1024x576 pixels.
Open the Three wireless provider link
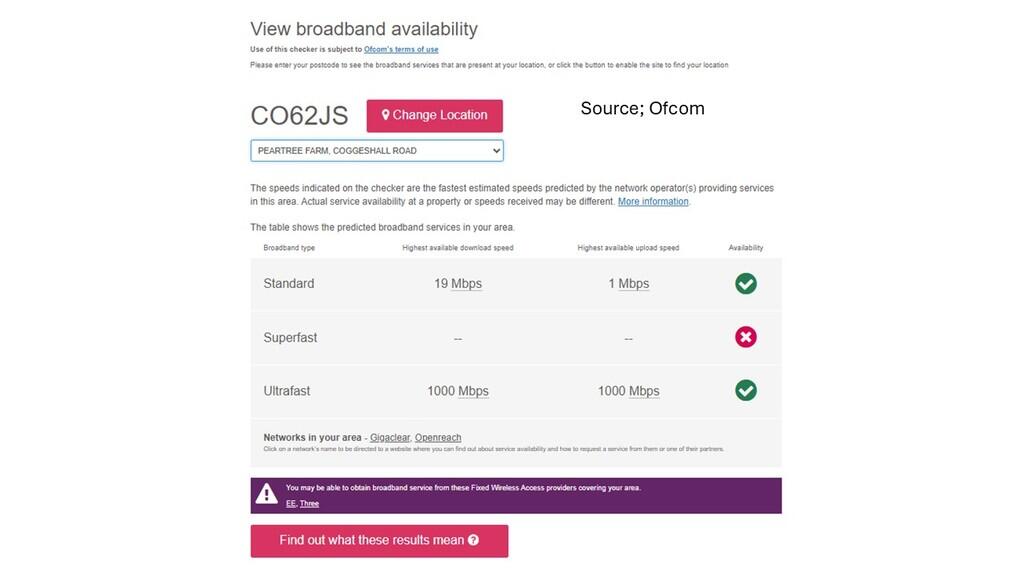pyautogui.click(x=309, y=503)
